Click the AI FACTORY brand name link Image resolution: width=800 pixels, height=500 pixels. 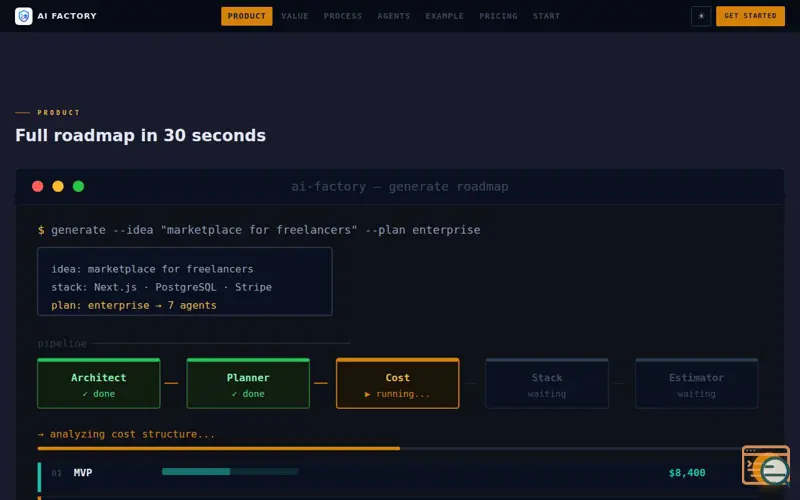(x=67, y=16)
